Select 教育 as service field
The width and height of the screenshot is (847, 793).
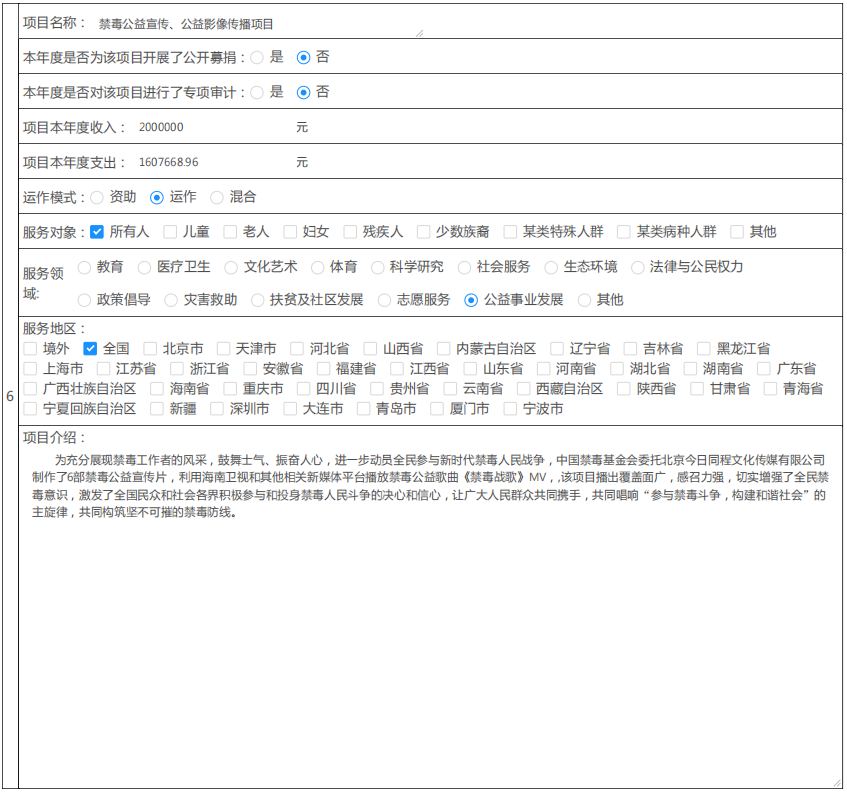84,267
